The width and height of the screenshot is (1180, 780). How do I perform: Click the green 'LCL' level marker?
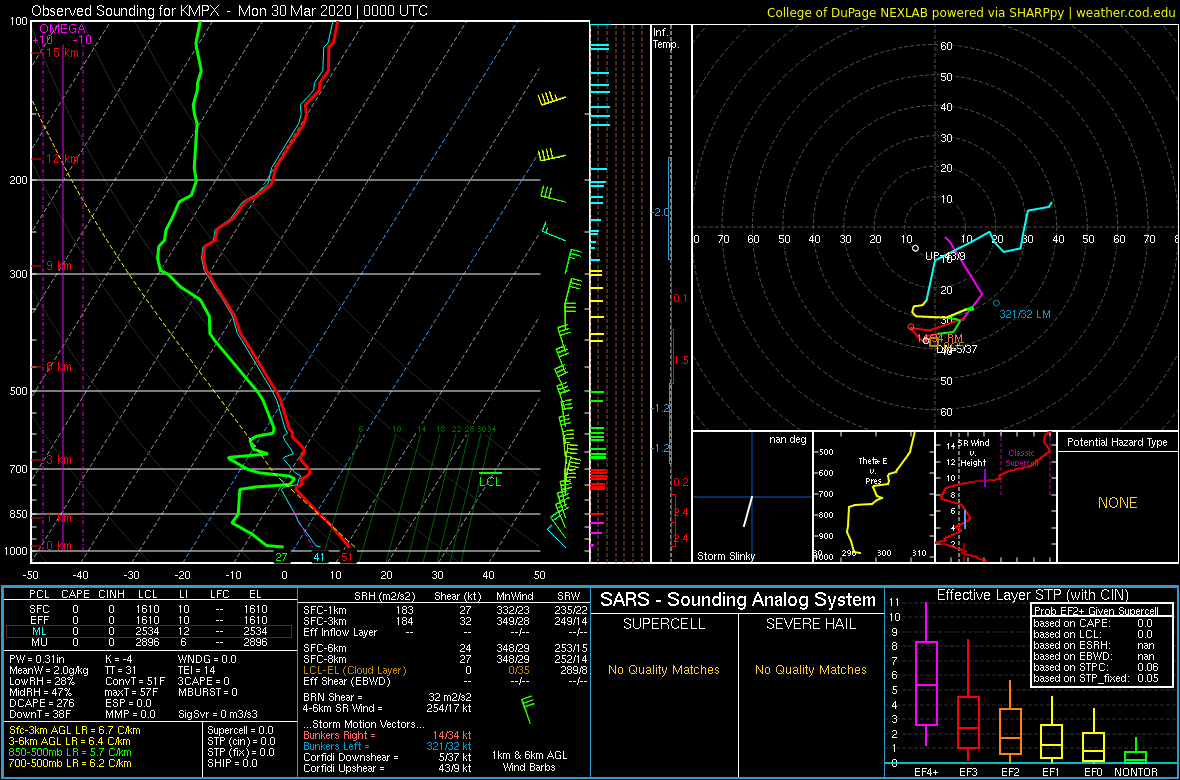tap(490, 482)
